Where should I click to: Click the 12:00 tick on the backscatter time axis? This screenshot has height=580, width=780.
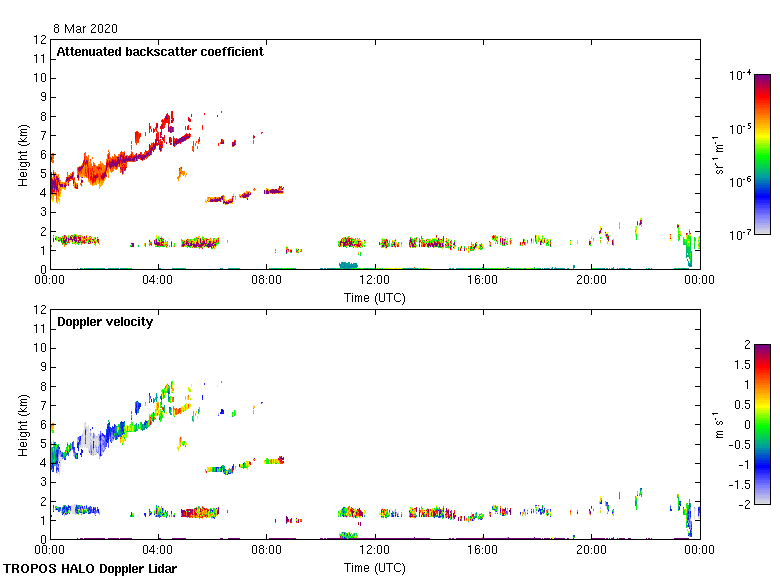pyautogui.click(x=374, y=282)
